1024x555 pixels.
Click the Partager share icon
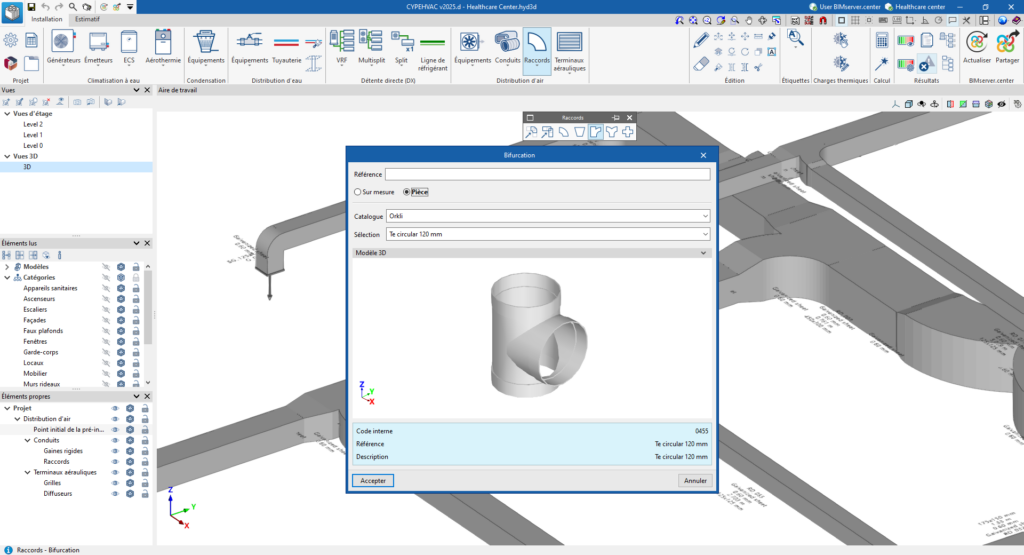click(1007, 46)
